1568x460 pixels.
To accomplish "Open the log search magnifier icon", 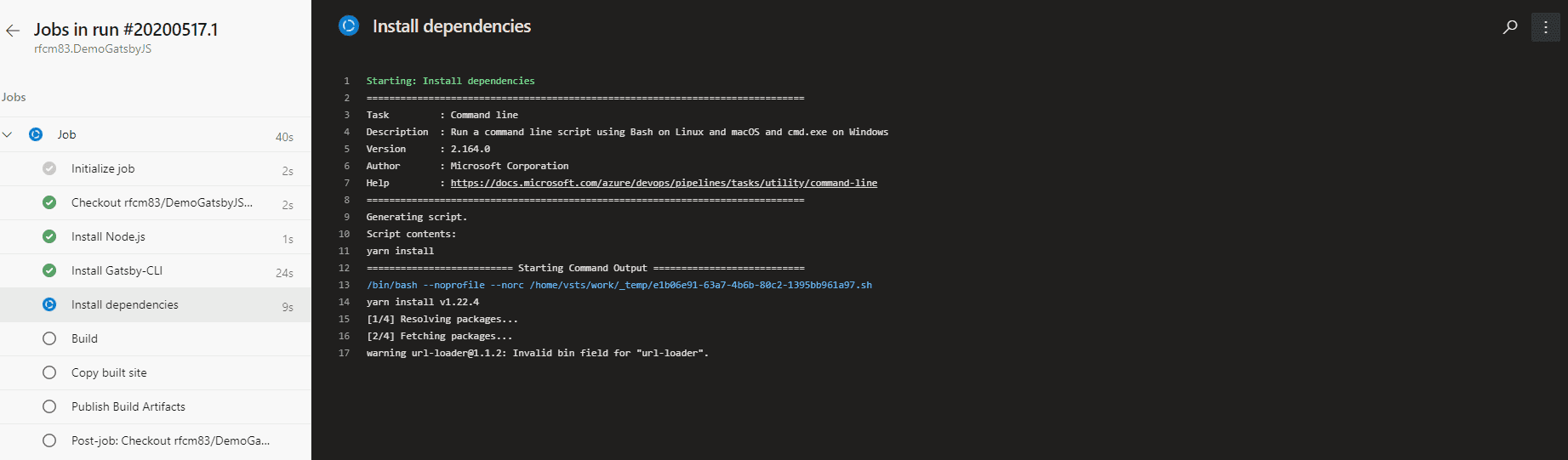I will point(1510,27).
